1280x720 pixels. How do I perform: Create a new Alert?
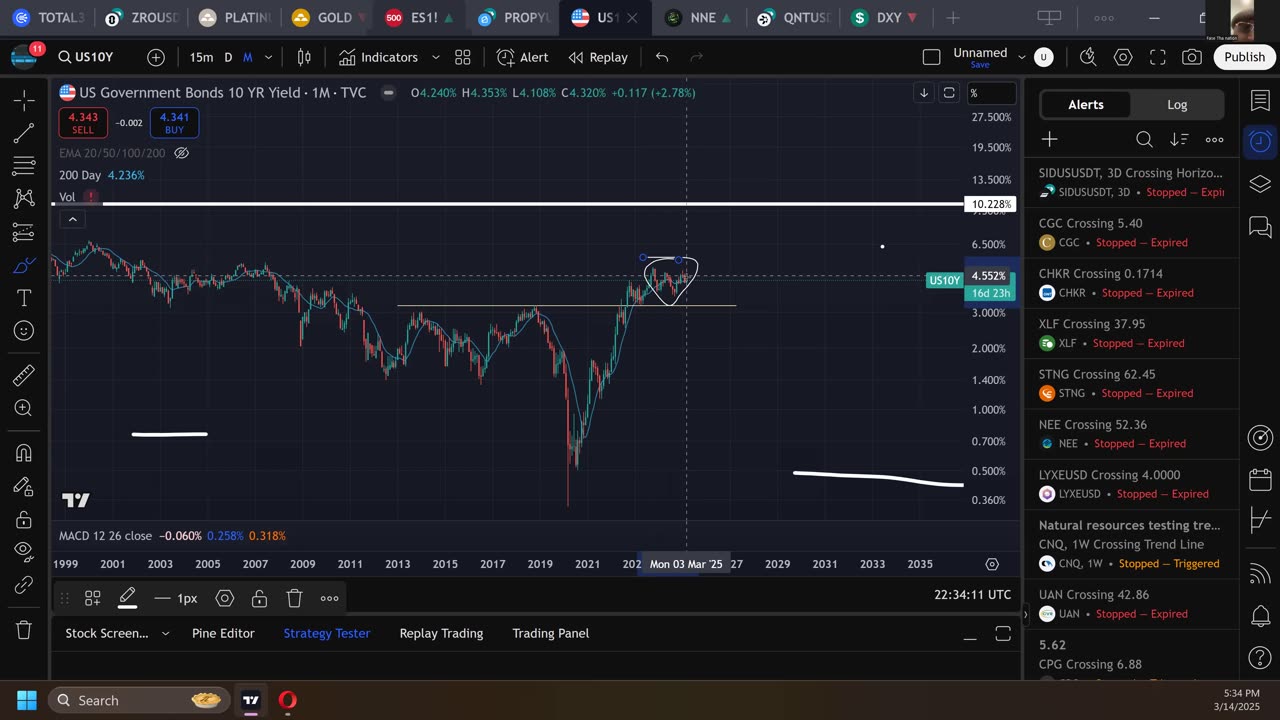[522, 57]
